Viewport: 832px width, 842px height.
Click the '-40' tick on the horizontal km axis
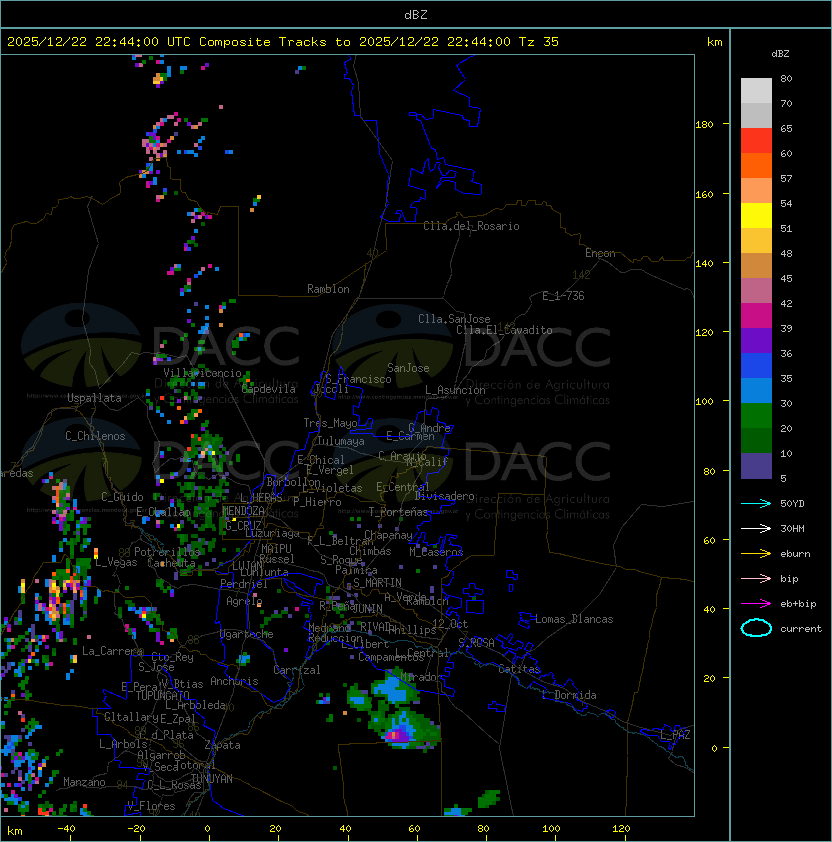tap(66, 829)
